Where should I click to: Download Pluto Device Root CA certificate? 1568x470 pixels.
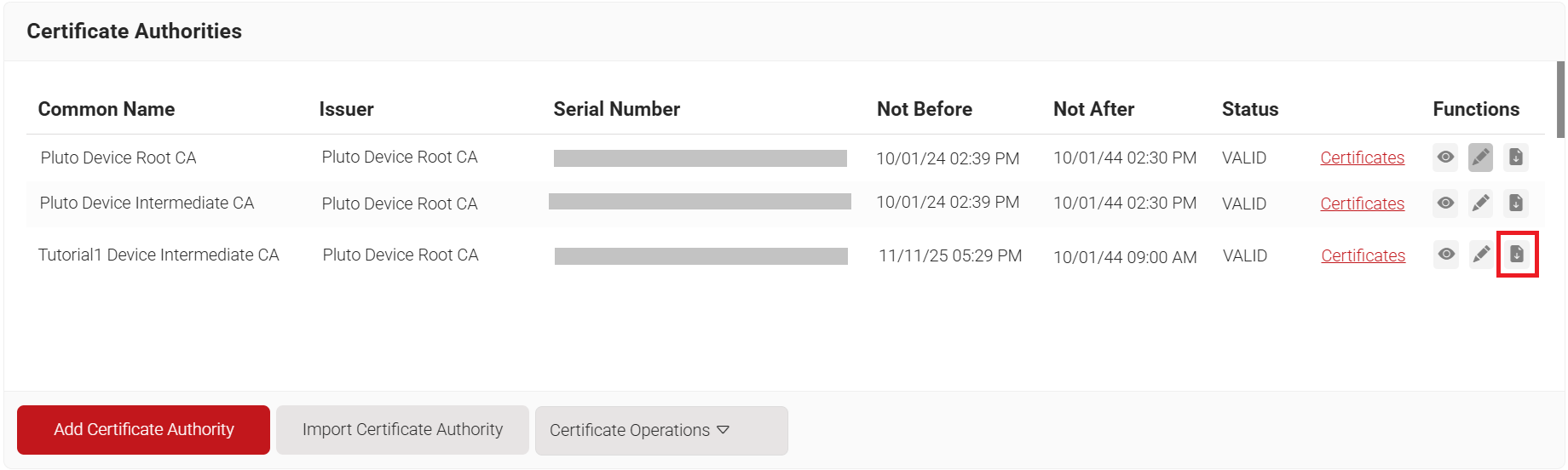coord(1515,158)
